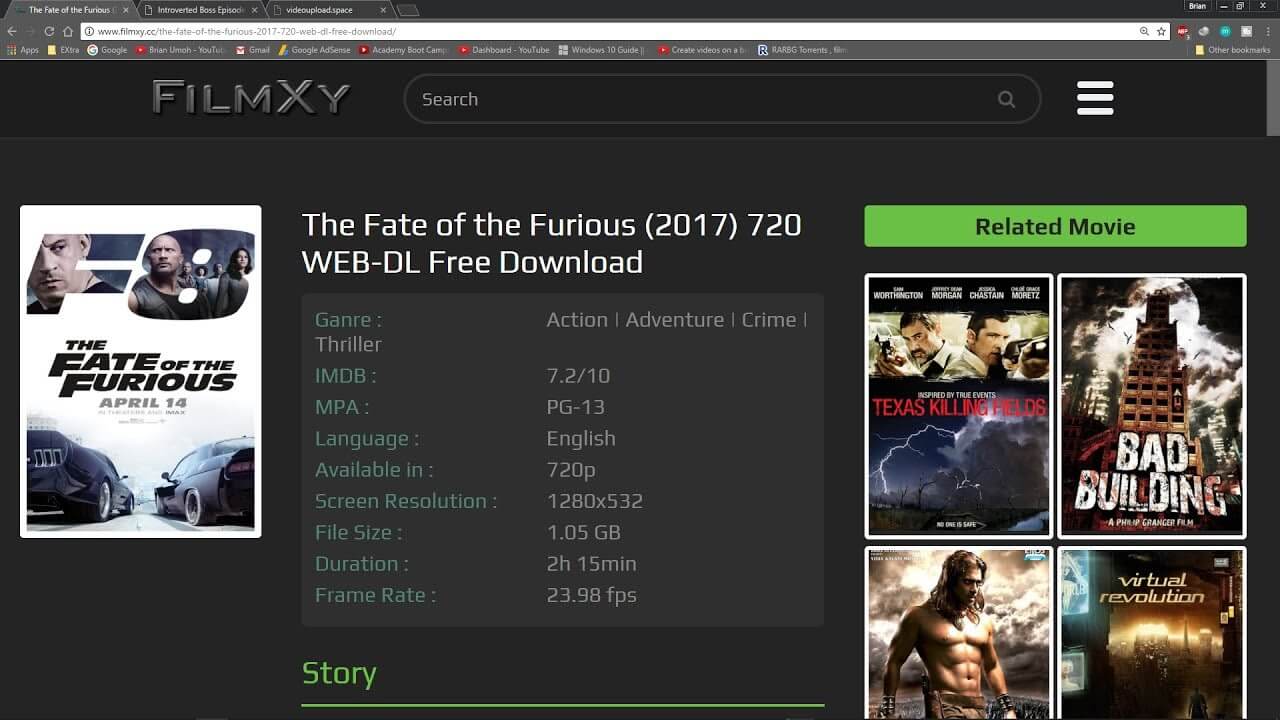Click the FilmXY logo
The image size is (1280, 720).
[x=251, y=98]
